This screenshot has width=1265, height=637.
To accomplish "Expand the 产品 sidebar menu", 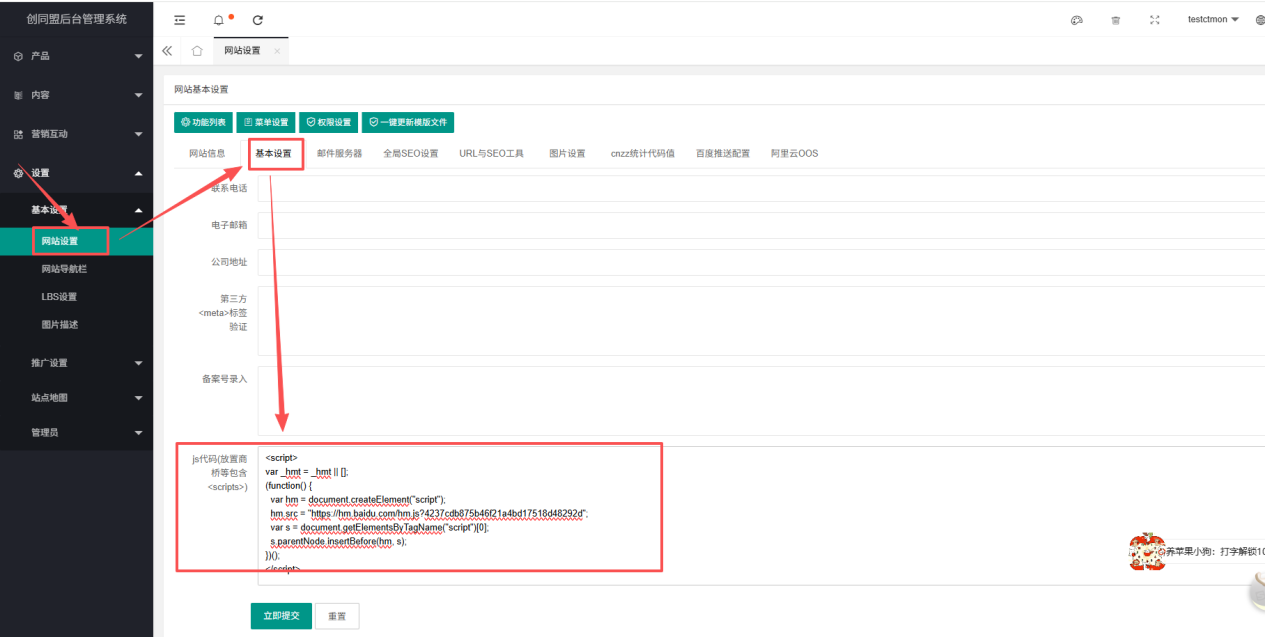I will 76,56.
